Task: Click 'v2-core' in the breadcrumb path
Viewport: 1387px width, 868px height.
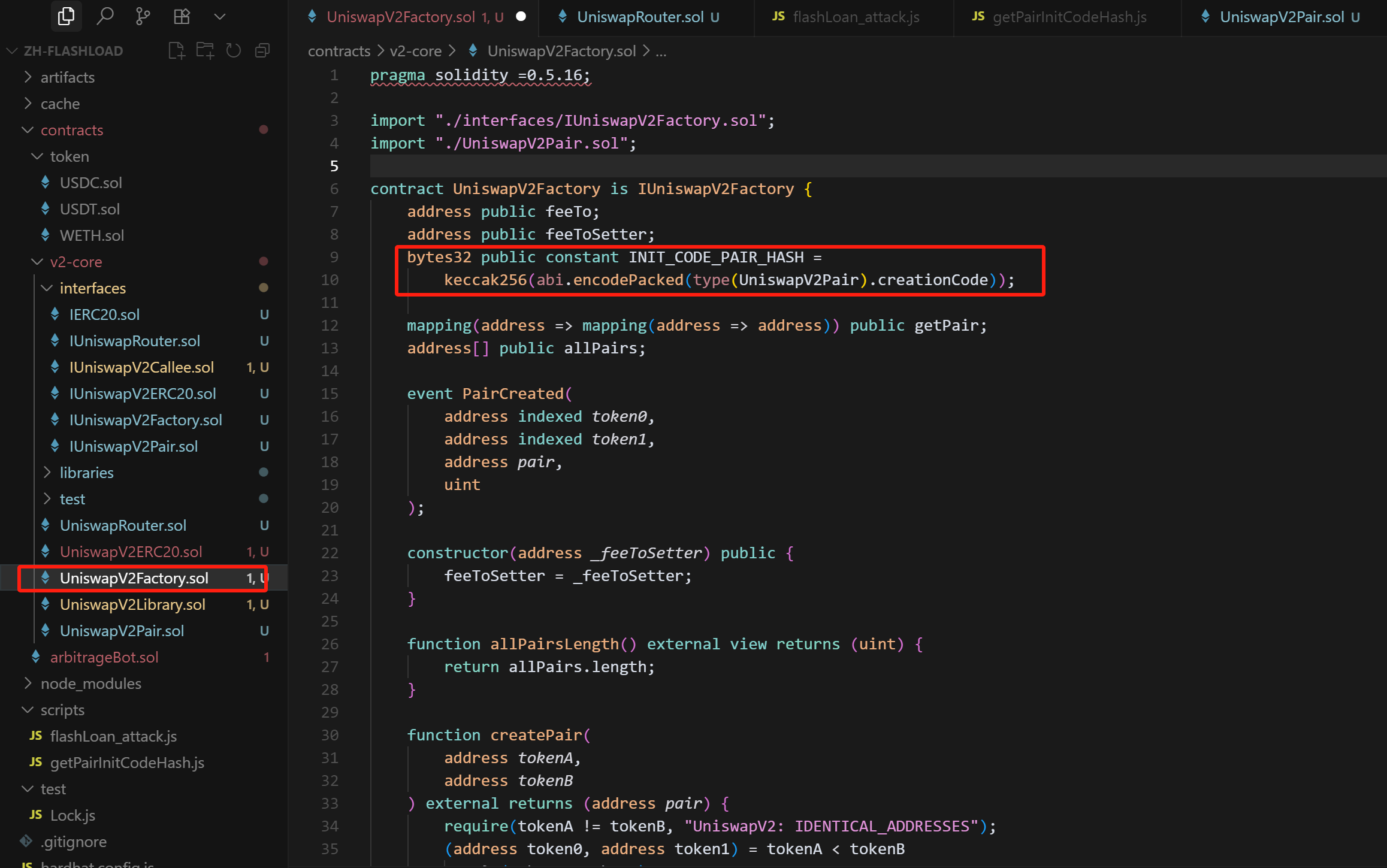Action: point(415,52)
